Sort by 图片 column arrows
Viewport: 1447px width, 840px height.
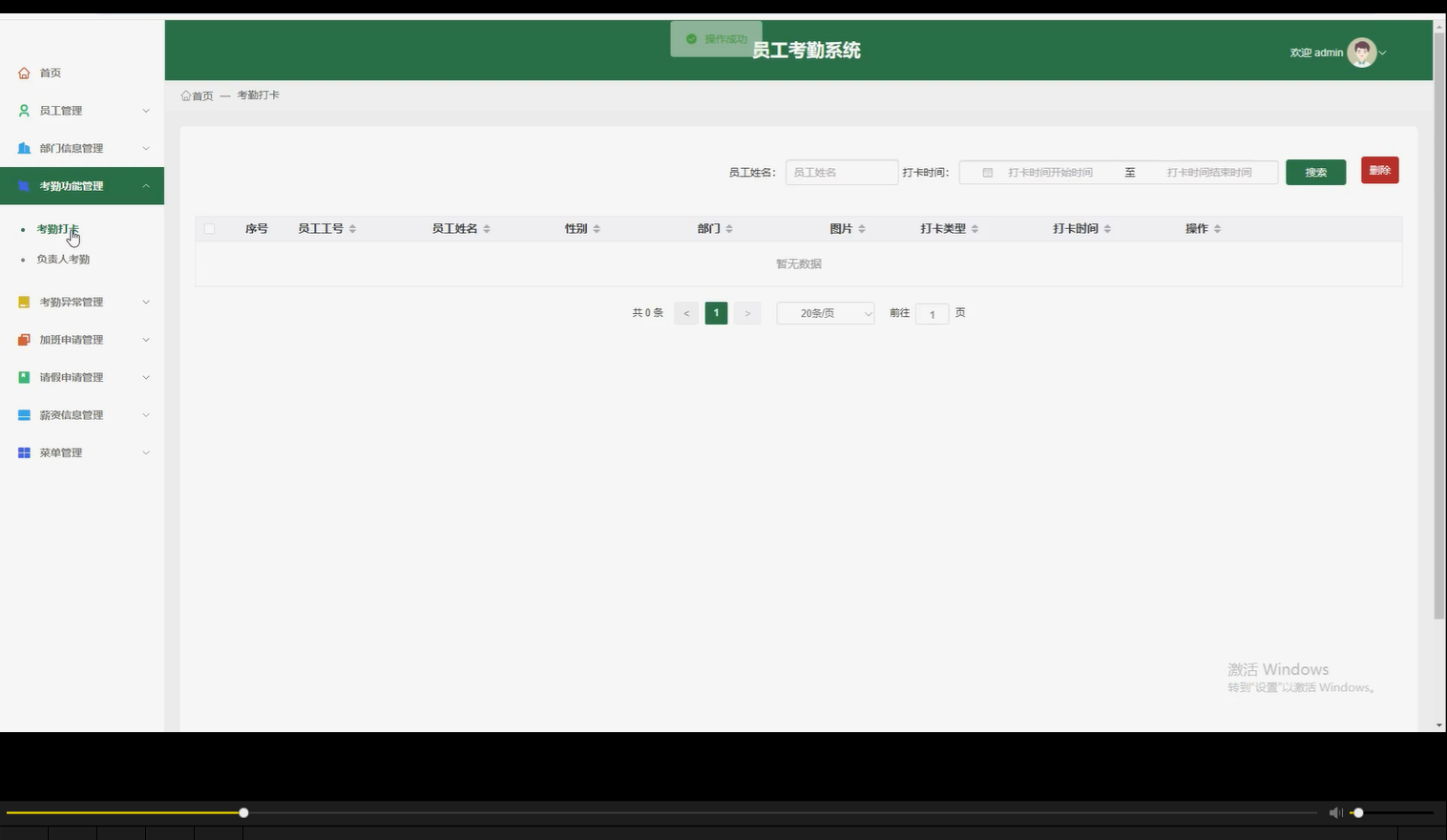(862, 229)
